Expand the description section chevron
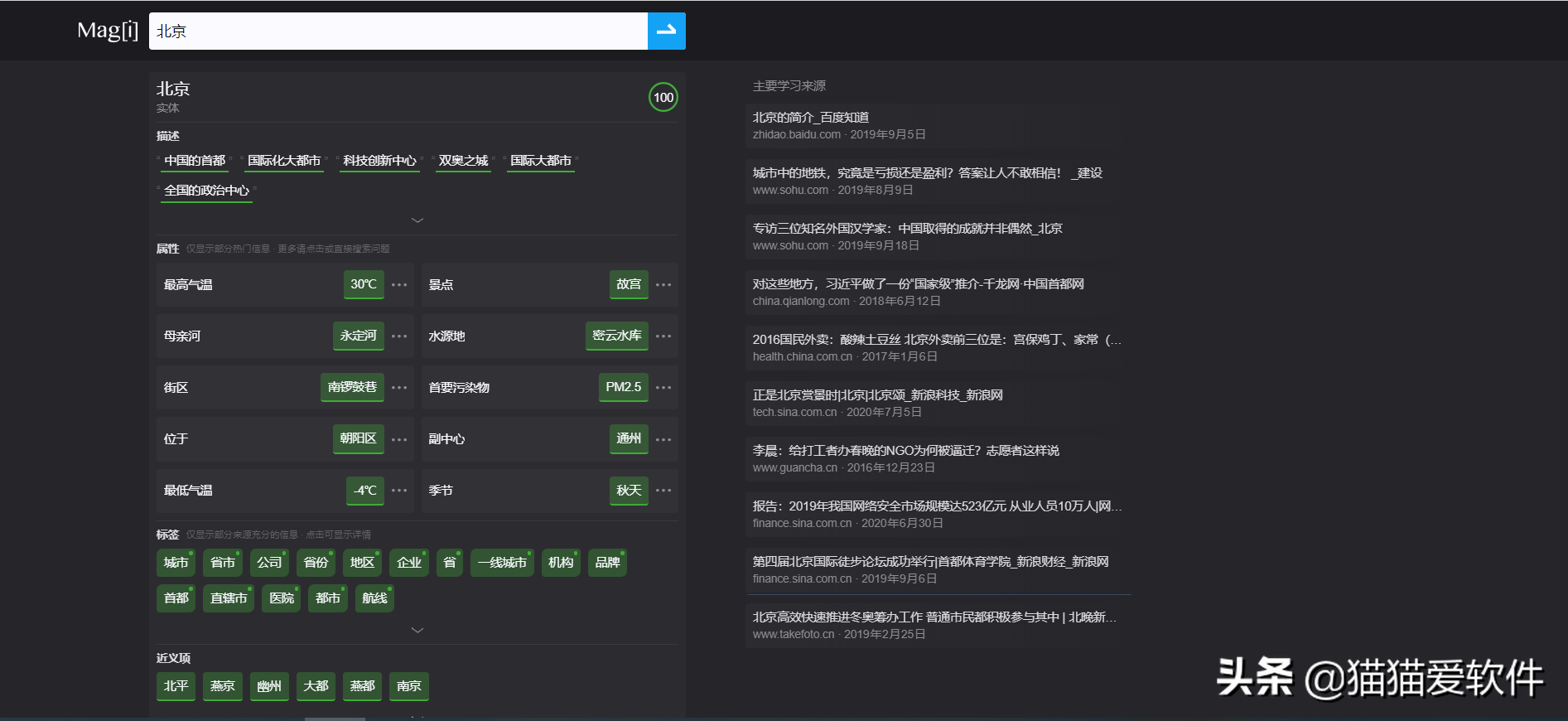The image size is (1568, 721). pos(417,220)
